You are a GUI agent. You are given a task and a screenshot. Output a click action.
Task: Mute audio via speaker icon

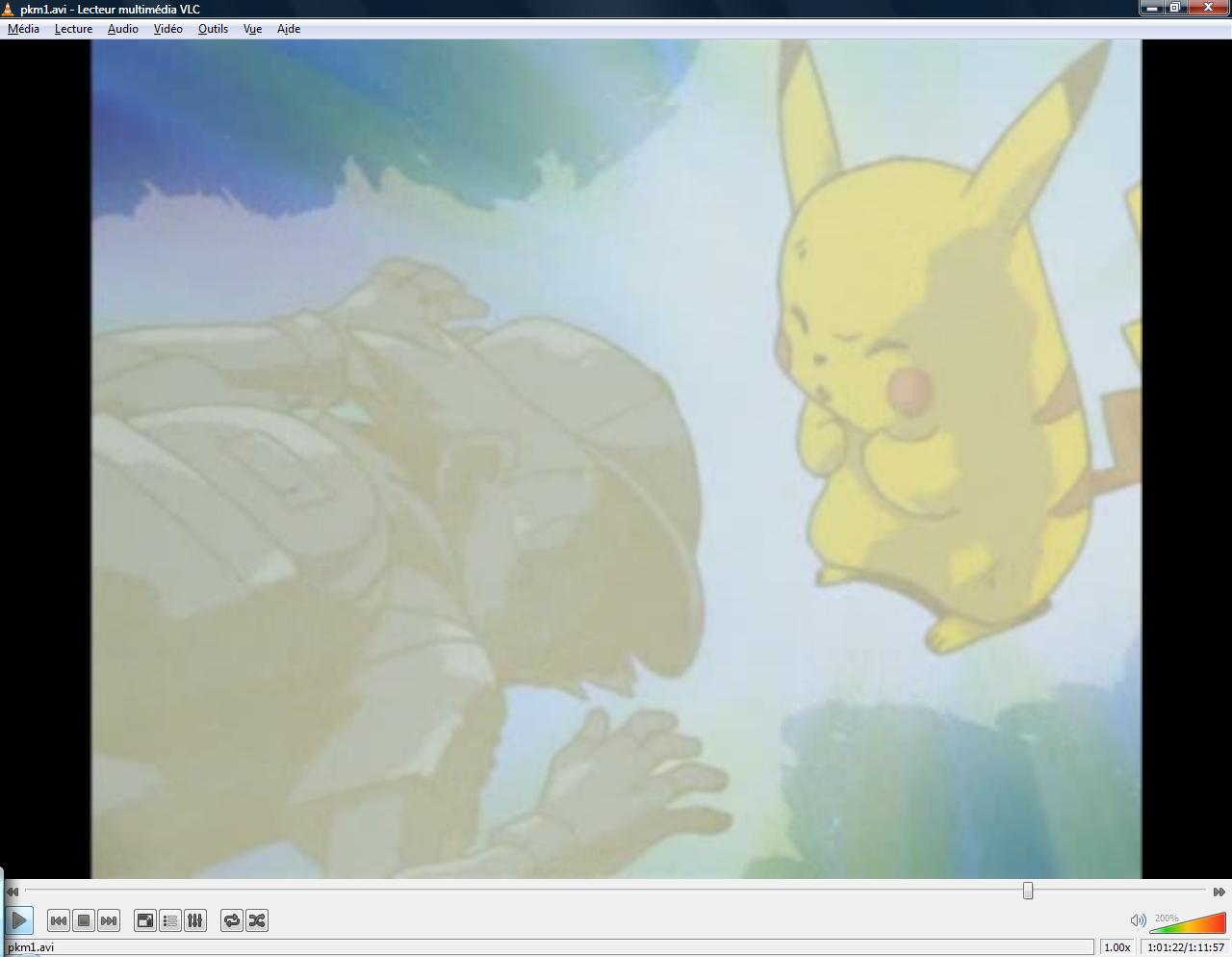pos(1138,920)
